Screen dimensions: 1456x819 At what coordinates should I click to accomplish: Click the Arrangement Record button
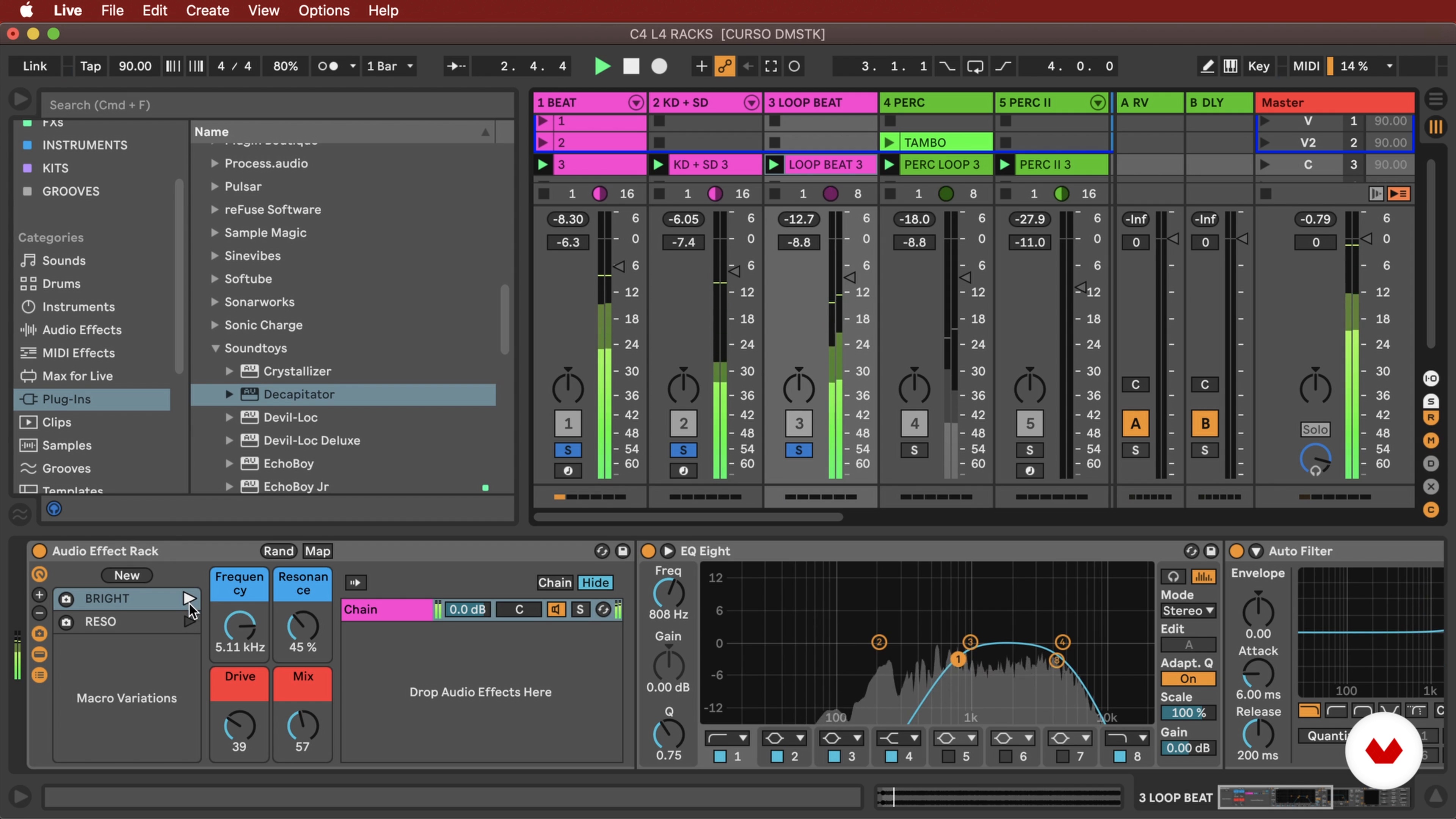coord(659,66)
